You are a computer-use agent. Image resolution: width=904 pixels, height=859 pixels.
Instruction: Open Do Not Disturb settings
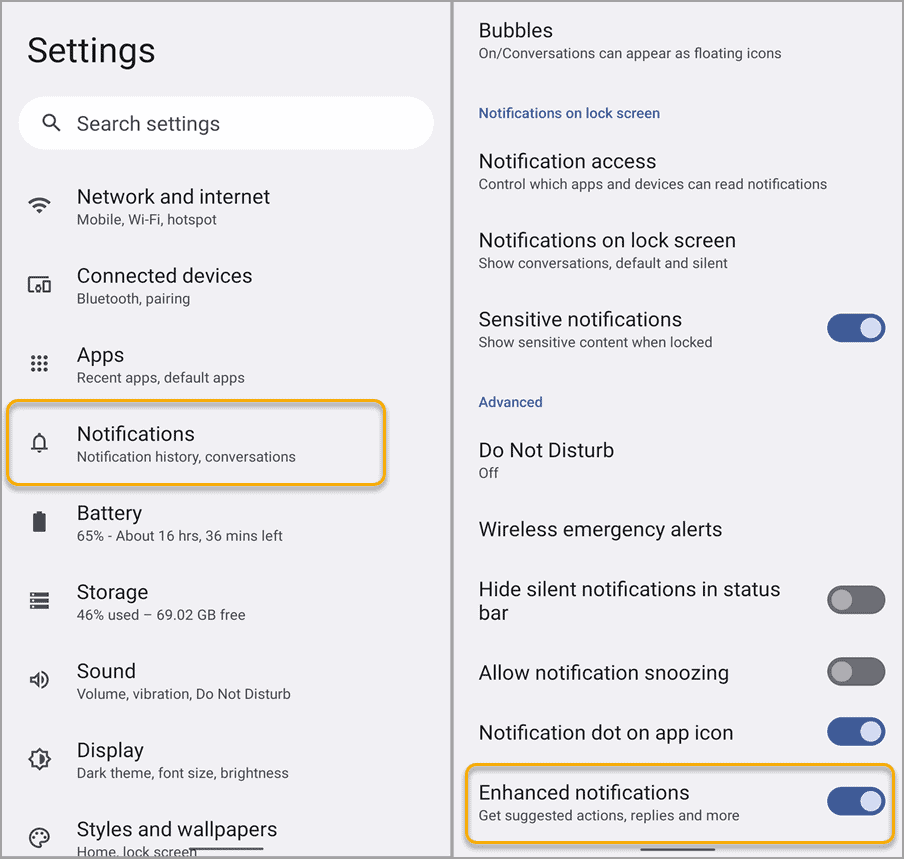click(x=546, y=459)
